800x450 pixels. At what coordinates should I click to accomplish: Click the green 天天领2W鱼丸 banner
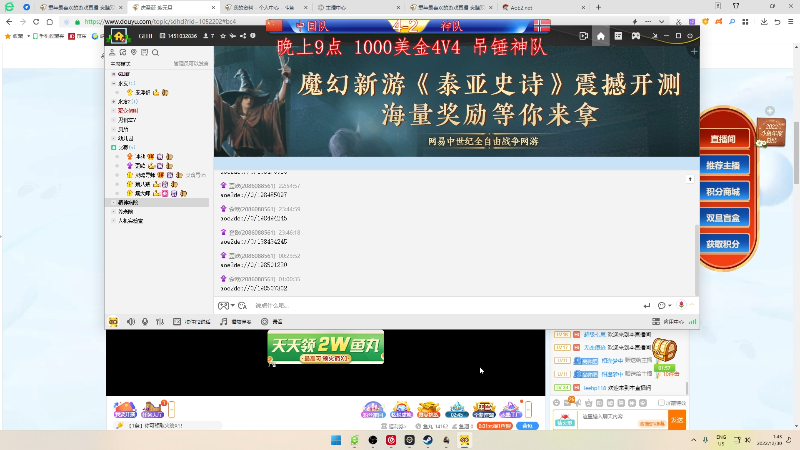tap(326, 347)
